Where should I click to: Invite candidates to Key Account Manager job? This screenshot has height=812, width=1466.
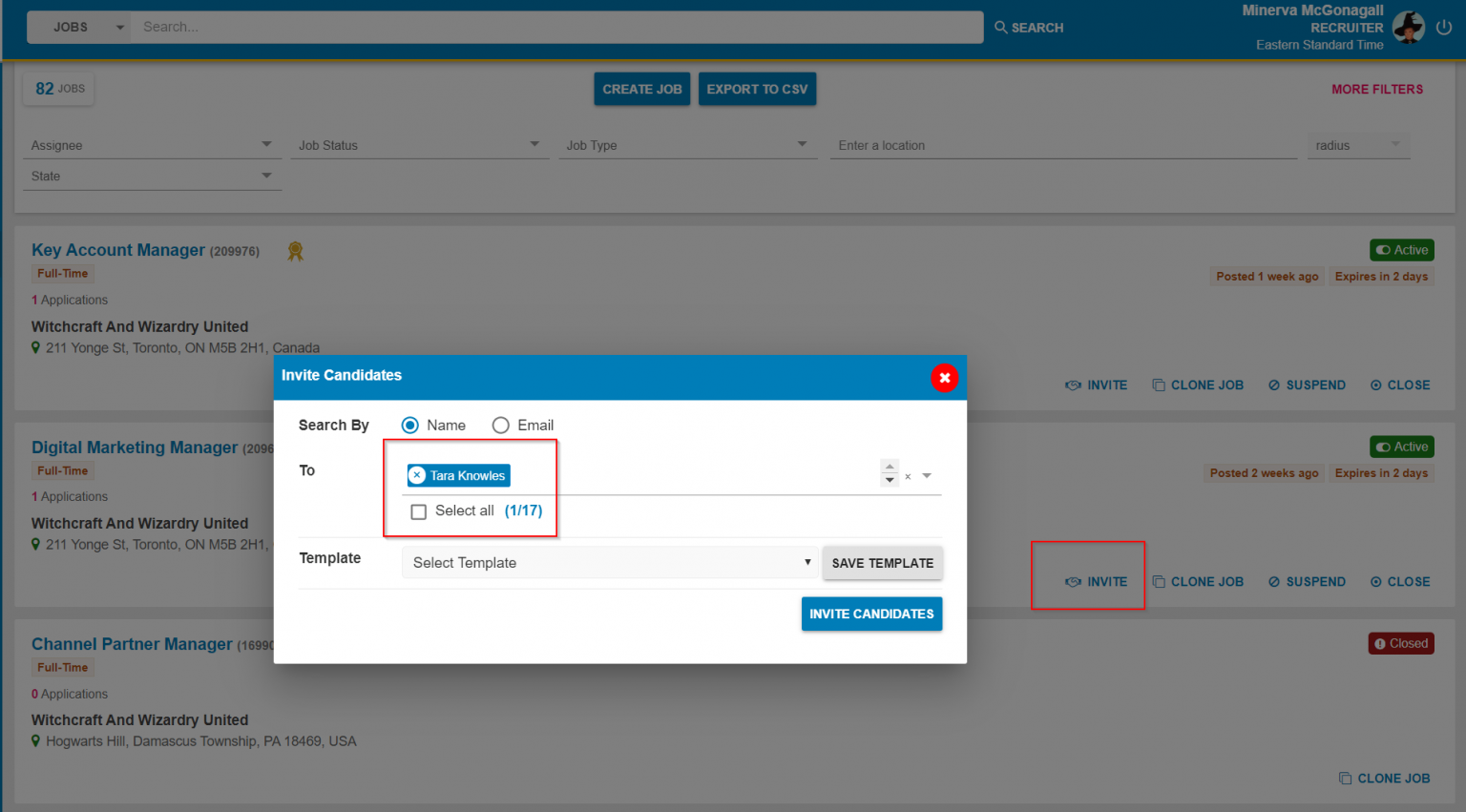pos(1096,385)
